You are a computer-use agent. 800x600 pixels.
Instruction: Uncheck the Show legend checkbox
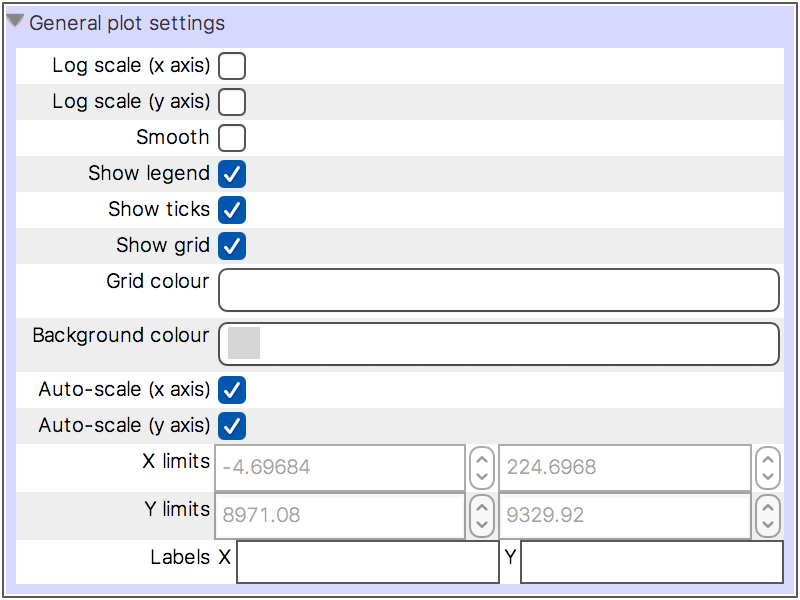pyautogui.click(x=232, y=174)
